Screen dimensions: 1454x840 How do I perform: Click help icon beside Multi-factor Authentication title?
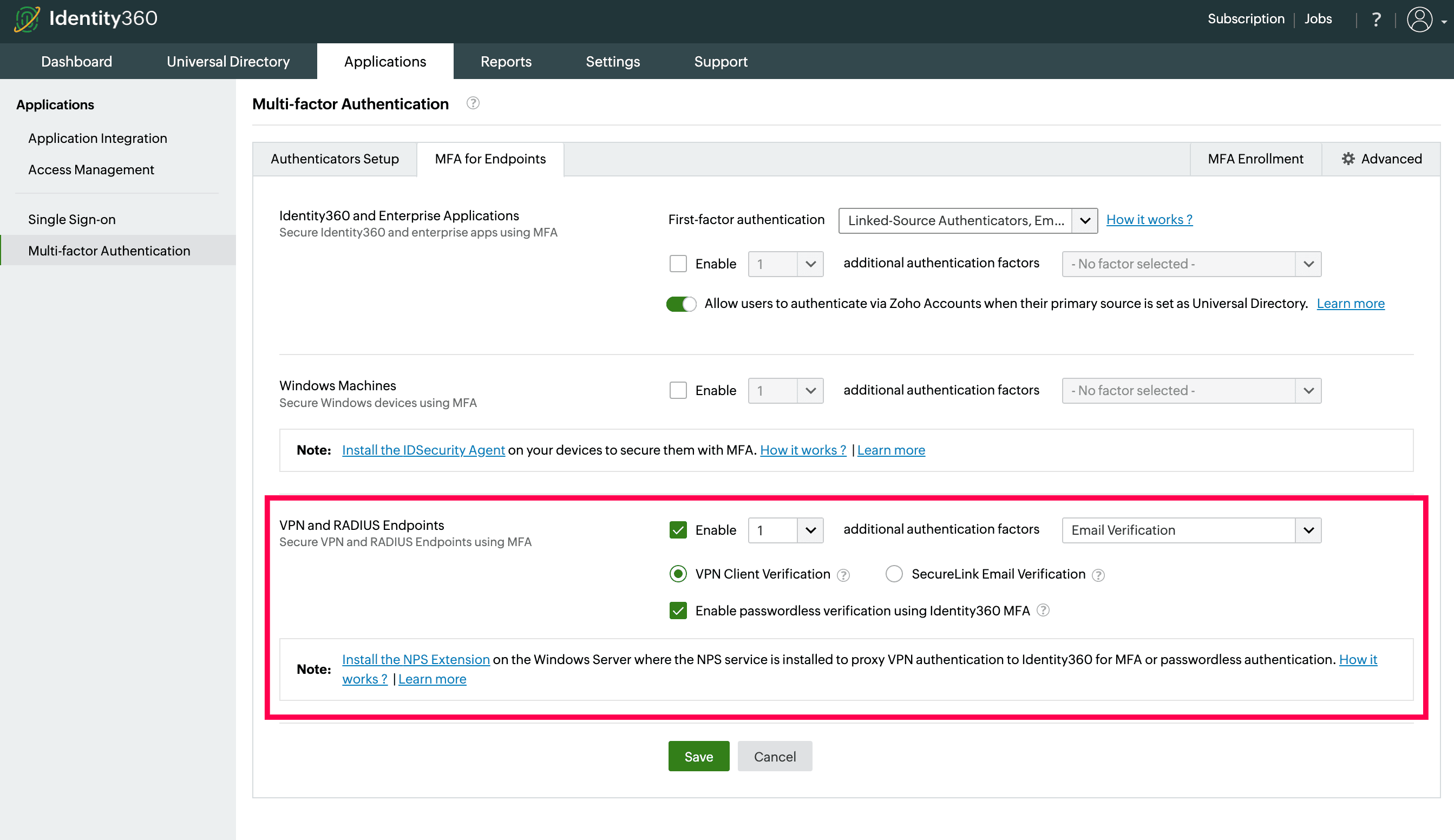pos(473,103)
